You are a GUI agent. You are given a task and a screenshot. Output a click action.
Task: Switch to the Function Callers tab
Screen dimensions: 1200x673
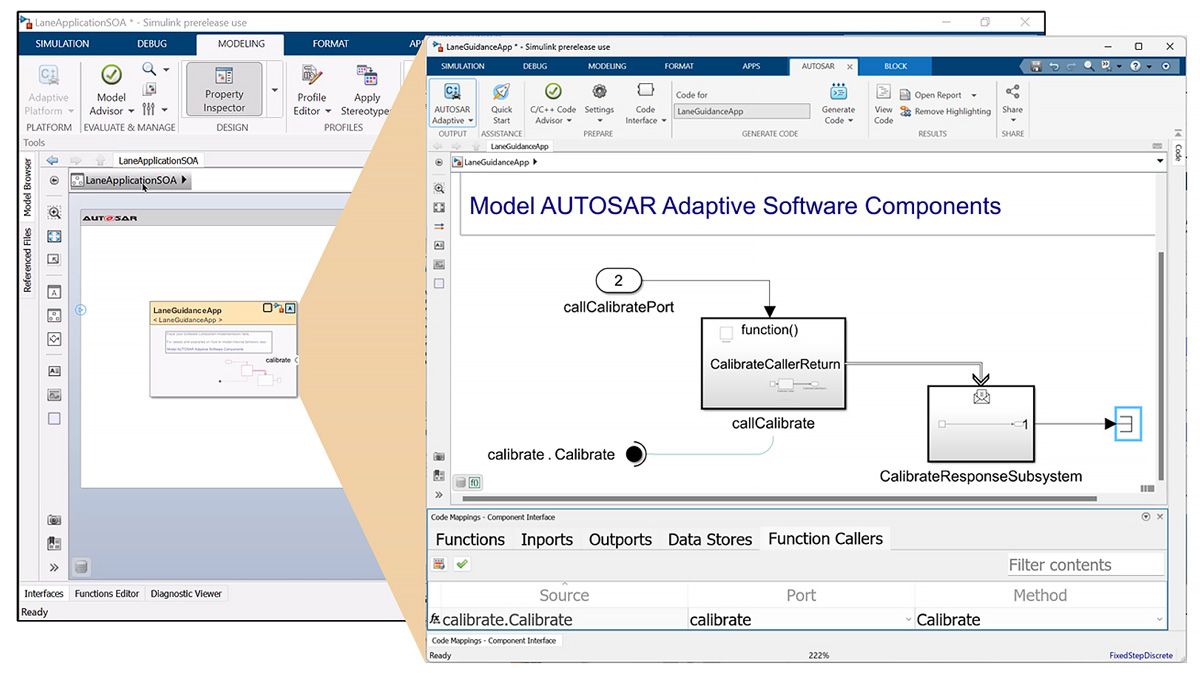point(824,538)
